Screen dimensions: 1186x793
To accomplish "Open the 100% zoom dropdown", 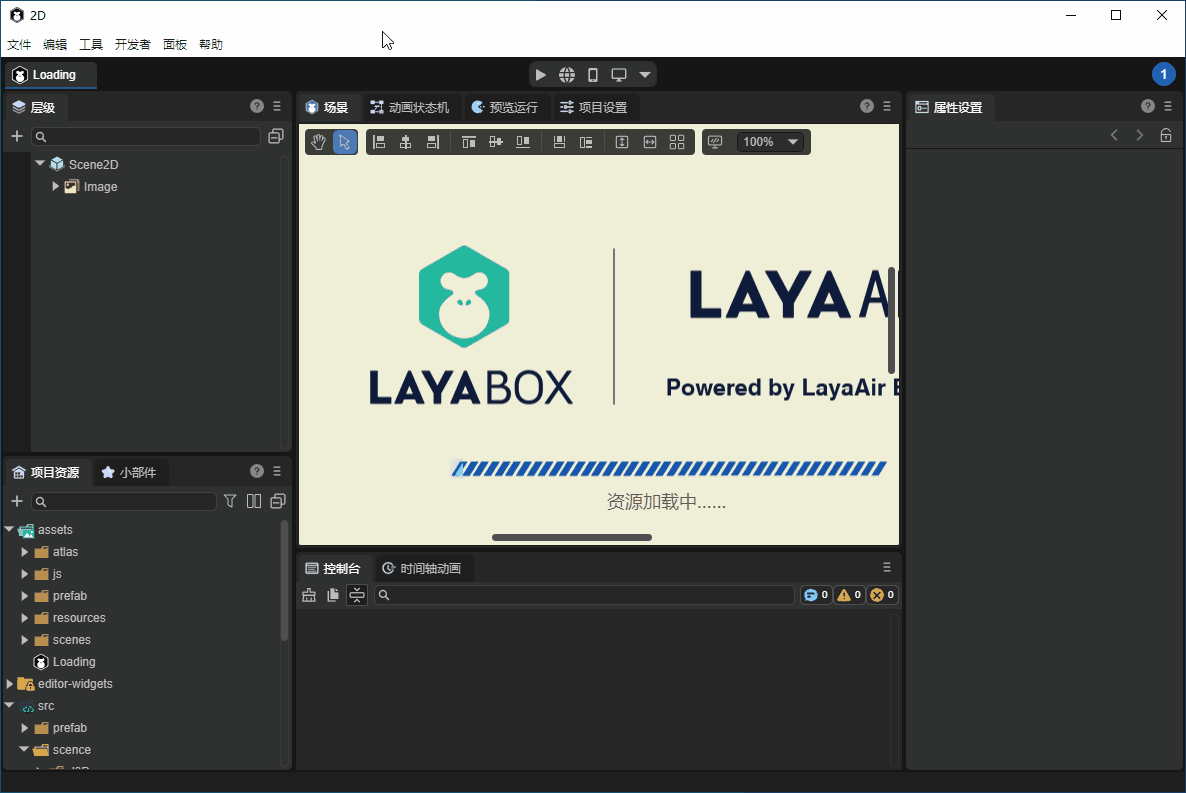I will point(770,142).
